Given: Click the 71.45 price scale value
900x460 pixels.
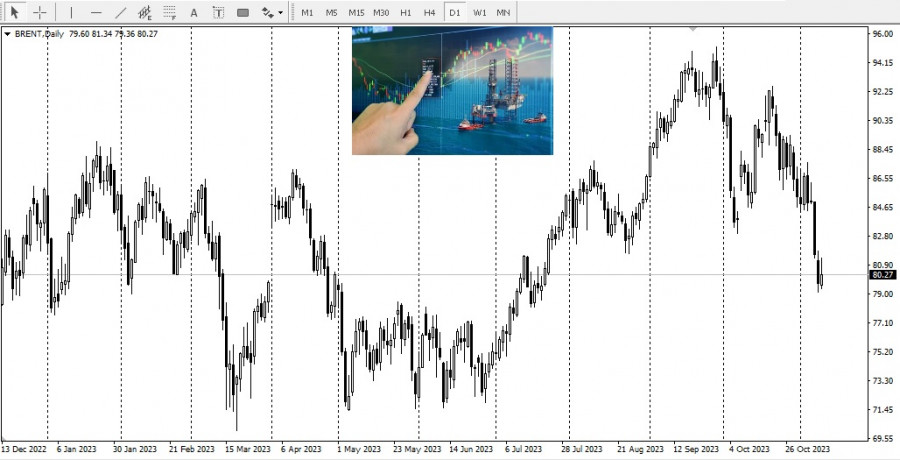Looking at the screenshot, I should 882,410.
